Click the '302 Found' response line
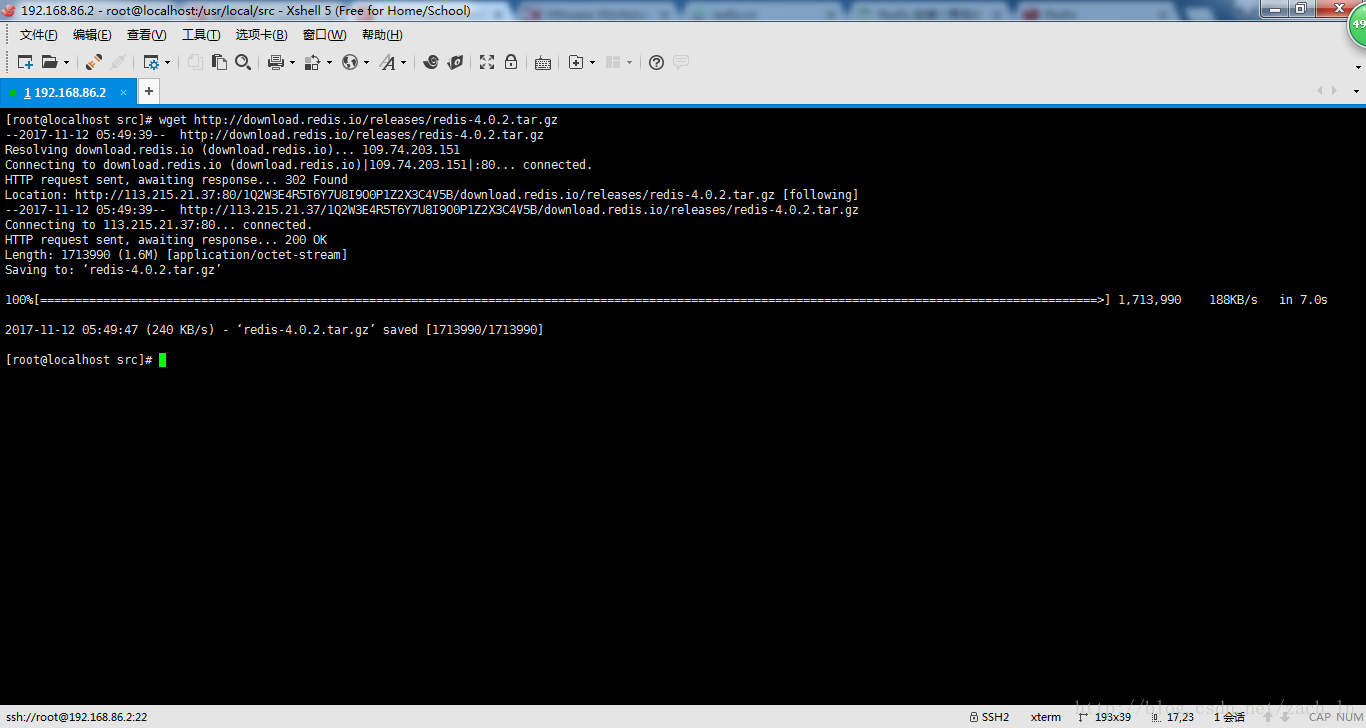This screenshot has height=728, width=1366. pyautogui.click(x=176, y=180)
